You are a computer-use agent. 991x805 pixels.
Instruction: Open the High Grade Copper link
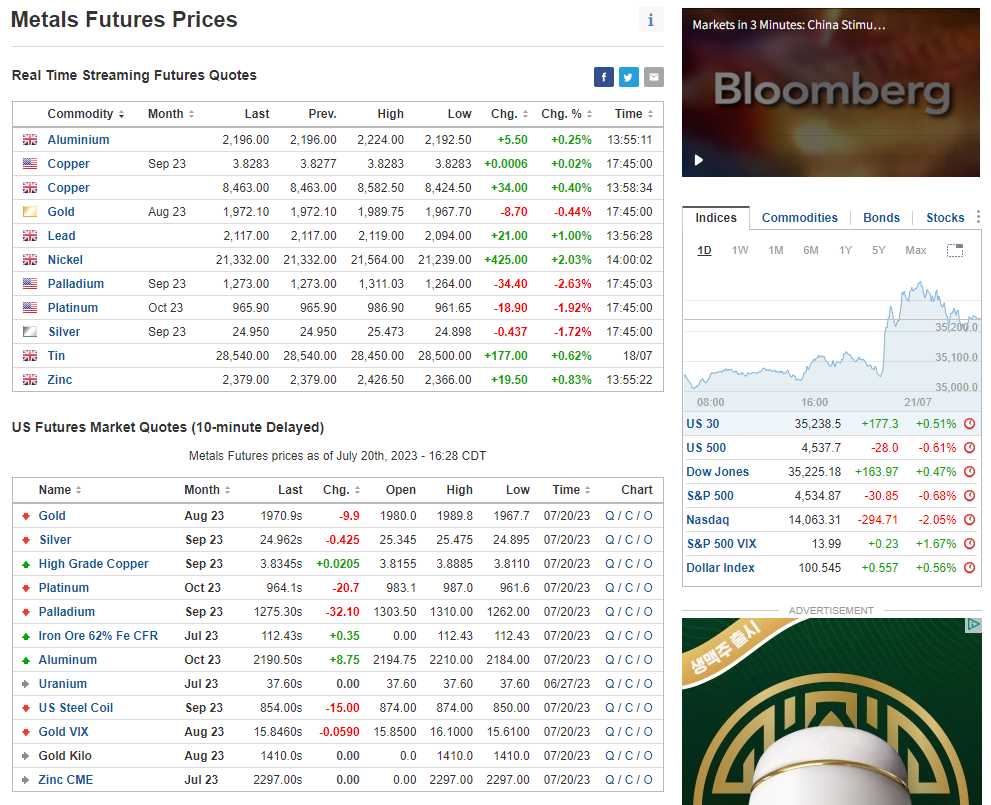tap(94, 564)
